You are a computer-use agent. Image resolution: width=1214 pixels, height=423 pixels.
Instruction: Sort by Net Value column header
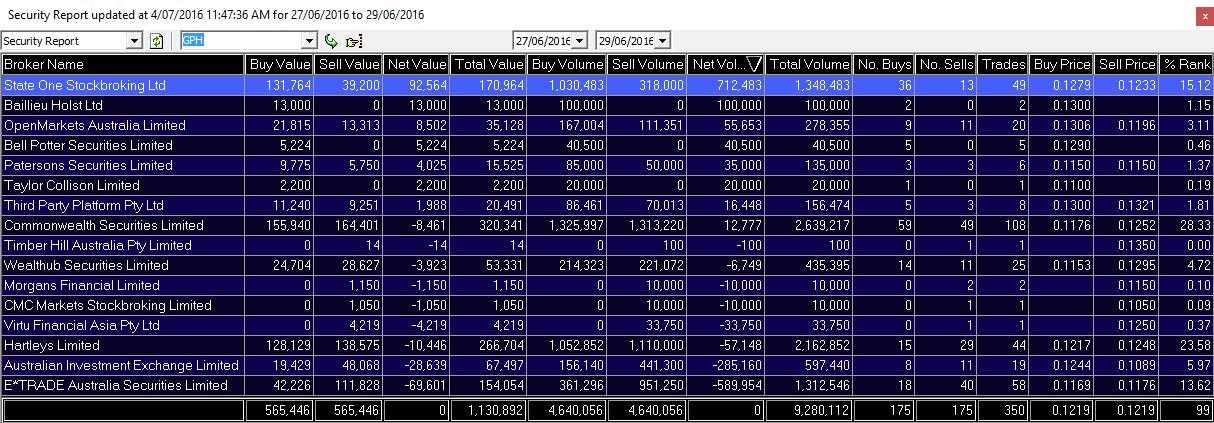417,64
